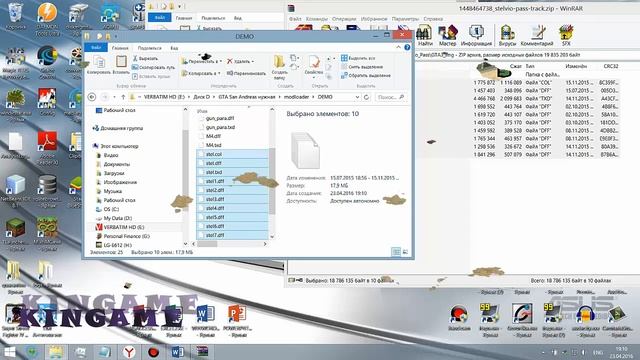The height and width of the screenshot is (360, 640).
Task: Go back with Explorer back arrow
Action: pyautogui.click(x=92, y=97)
